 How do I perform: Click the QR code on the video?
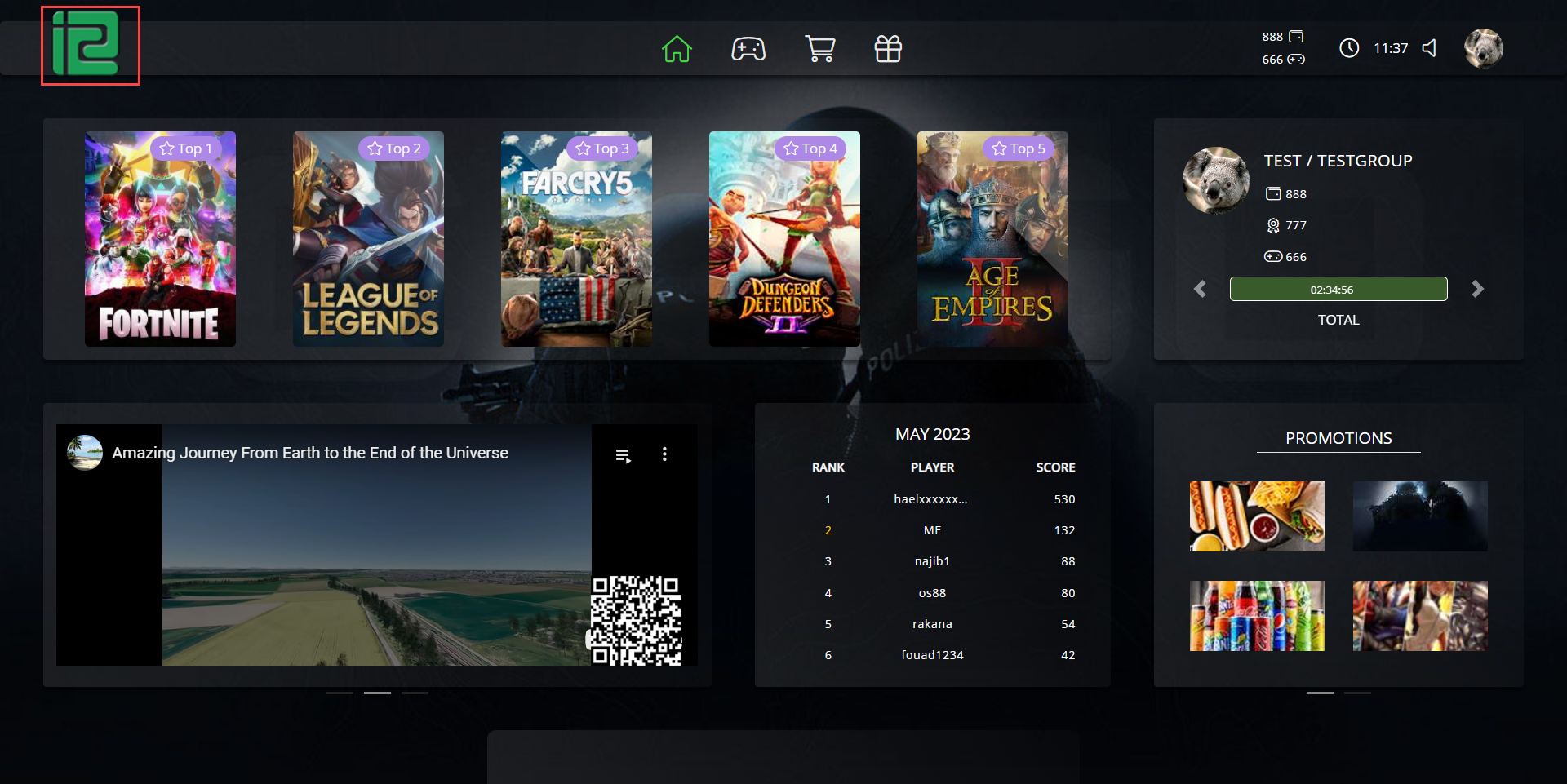[x=636, y=620]
